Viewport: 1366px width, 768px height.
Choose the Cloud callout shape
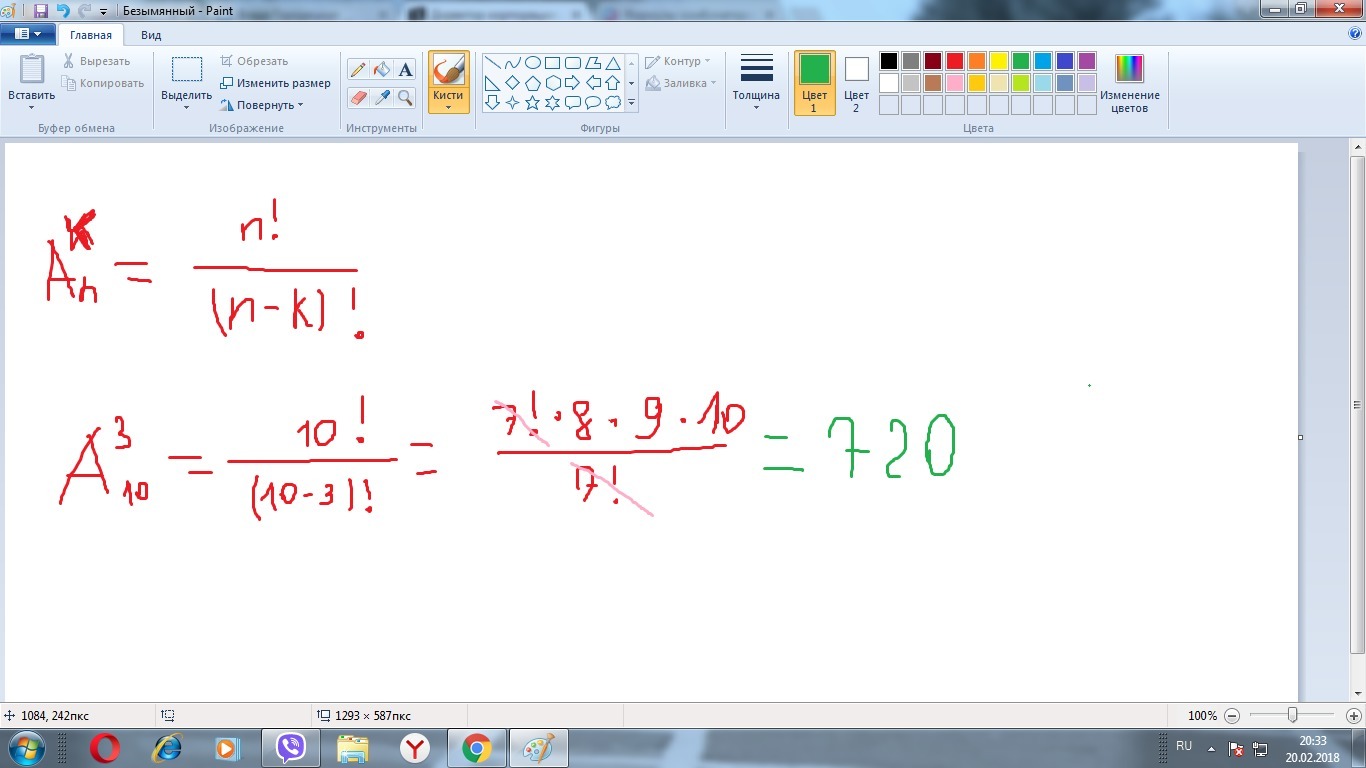pos(613,102)
